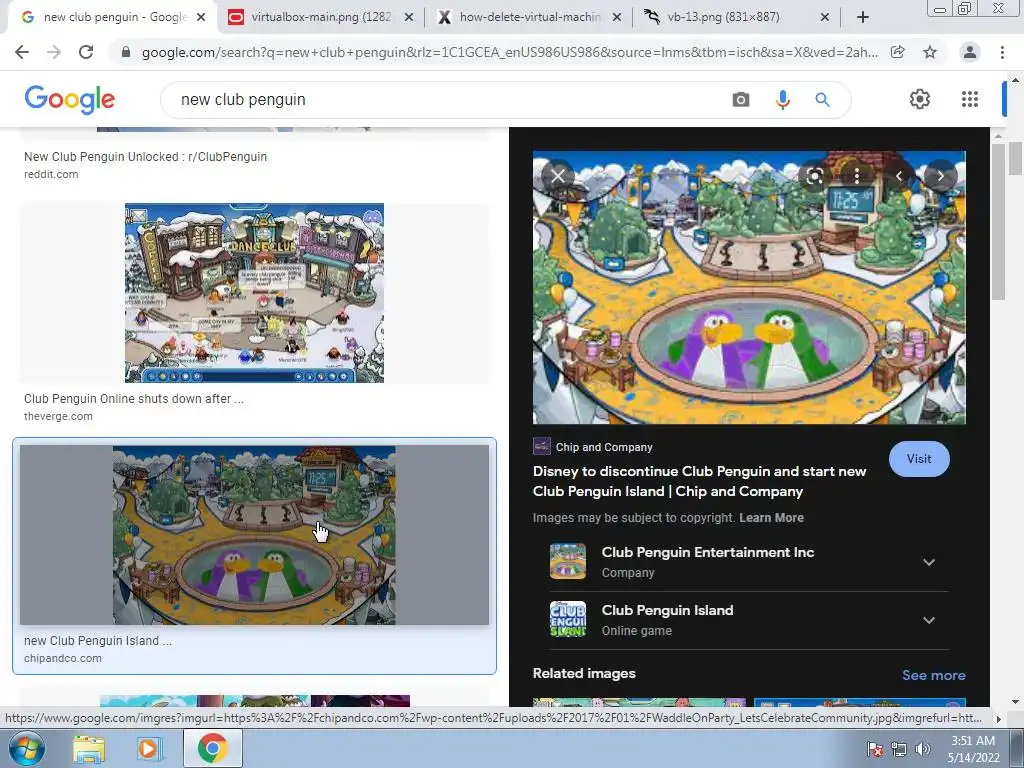1024x768 pixels.
Task: Click the Google logo
Action: pos(70,100)
